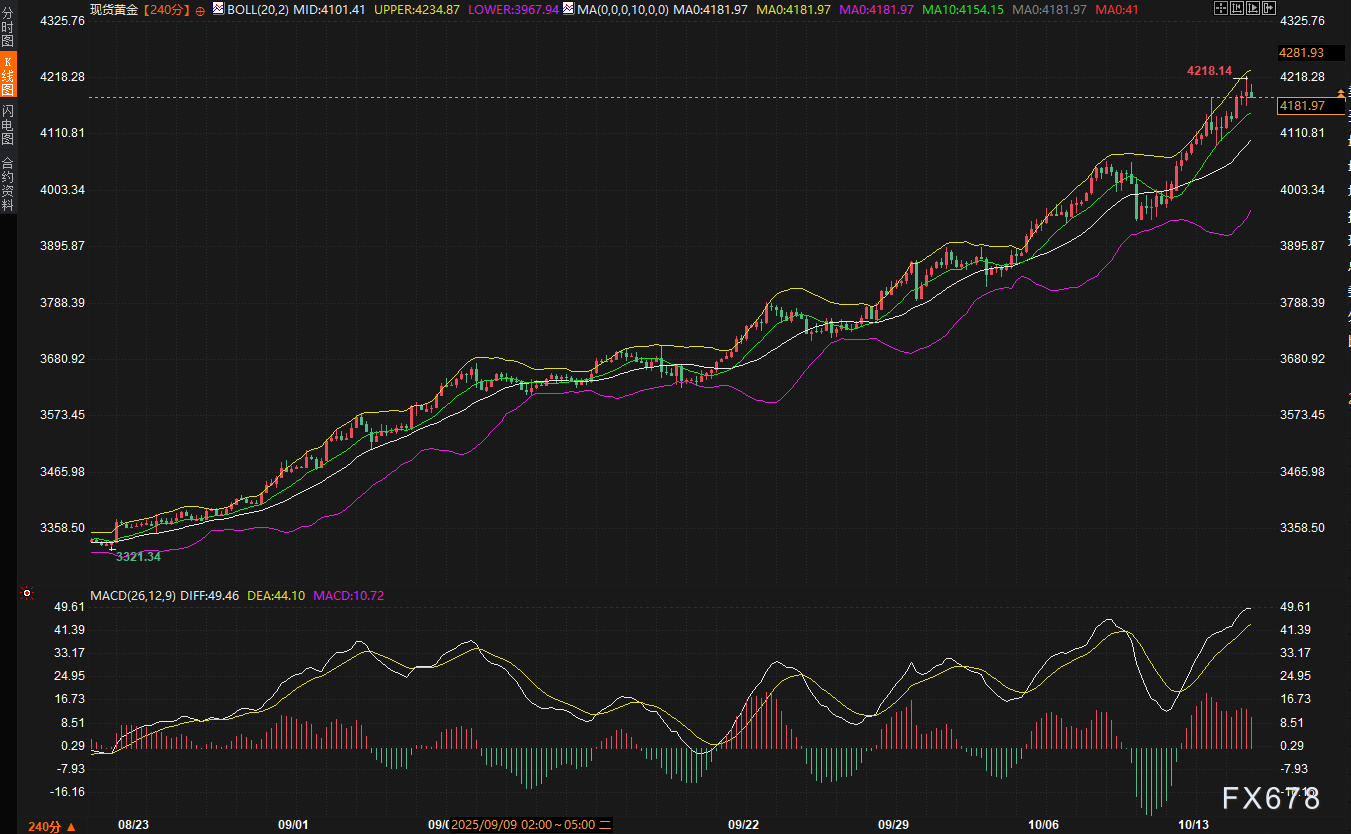Screen dimensions: 1351x834
Task: Click the second chart-tool icon at top right
Action: [1236, 9]
